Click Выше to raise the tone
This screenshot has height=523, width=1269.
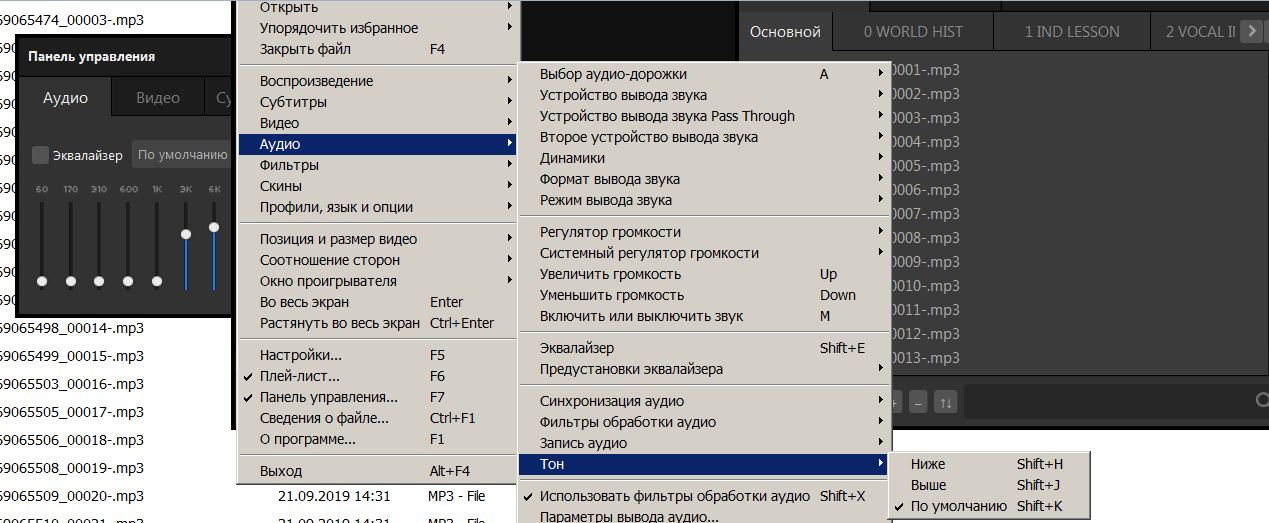[928, 485]
